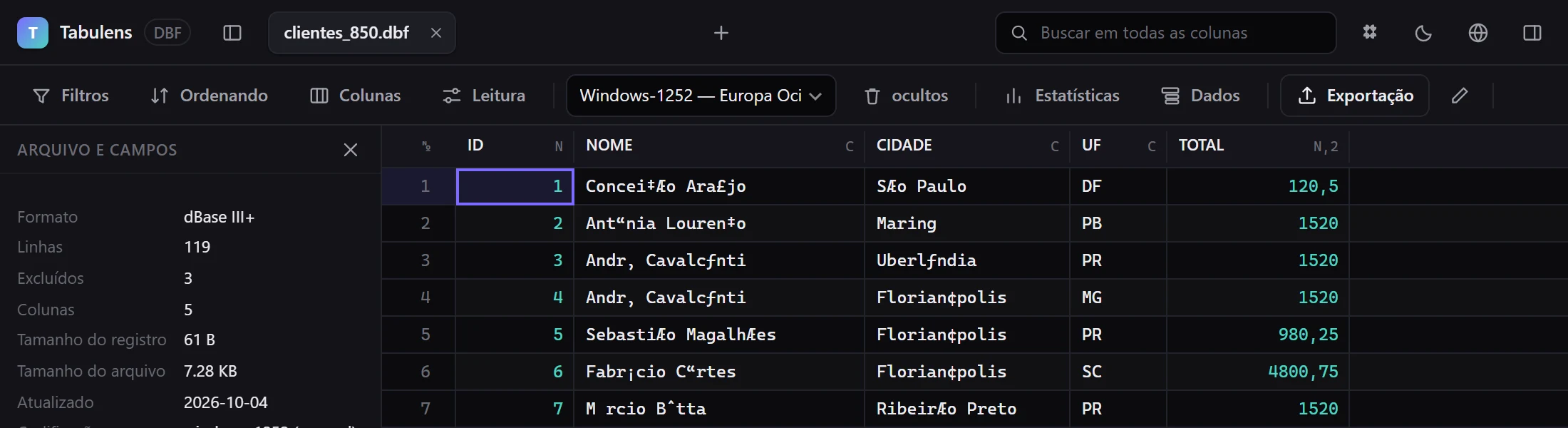Screen dimensions: 1568x428
Task: Close the clientes_850.dbf tab
Action: 436,33
